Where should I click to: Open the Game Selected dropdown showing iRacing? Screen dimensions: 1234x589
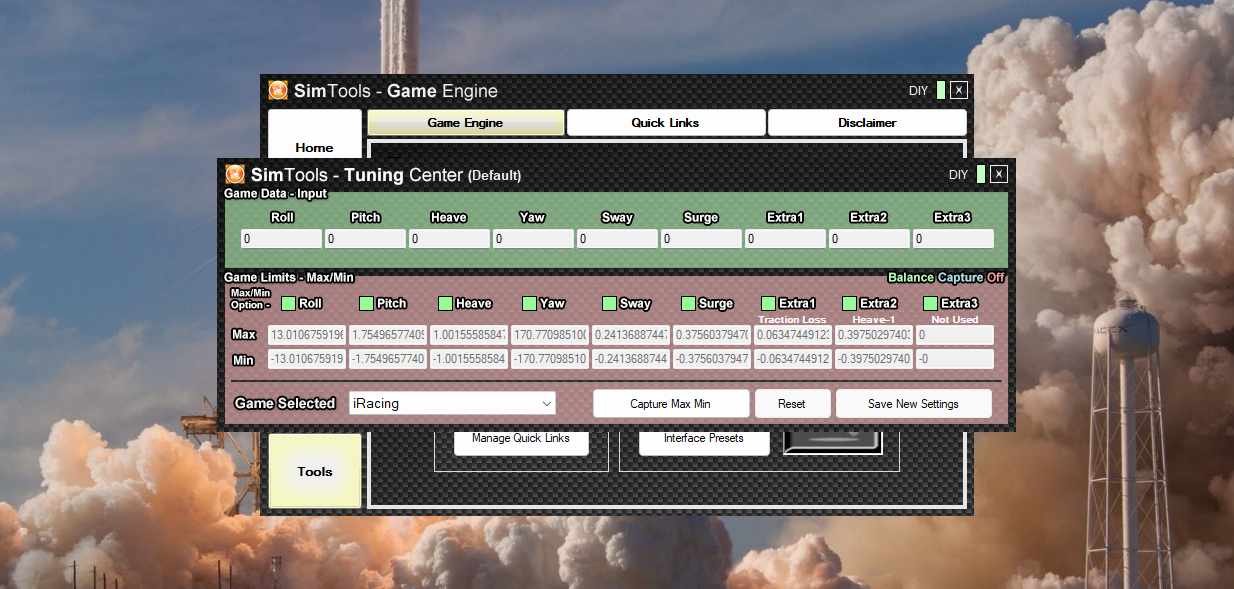pyautogui.click(x=452, y=404)
